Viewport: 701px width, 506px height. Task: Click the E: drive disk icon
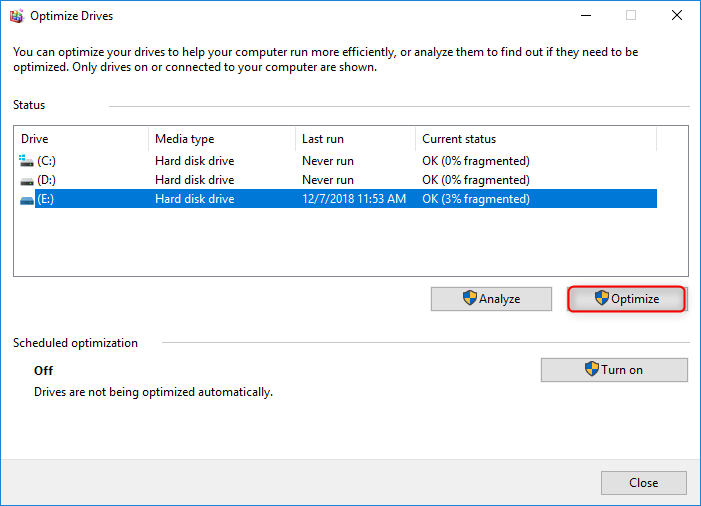pos(26,199)
